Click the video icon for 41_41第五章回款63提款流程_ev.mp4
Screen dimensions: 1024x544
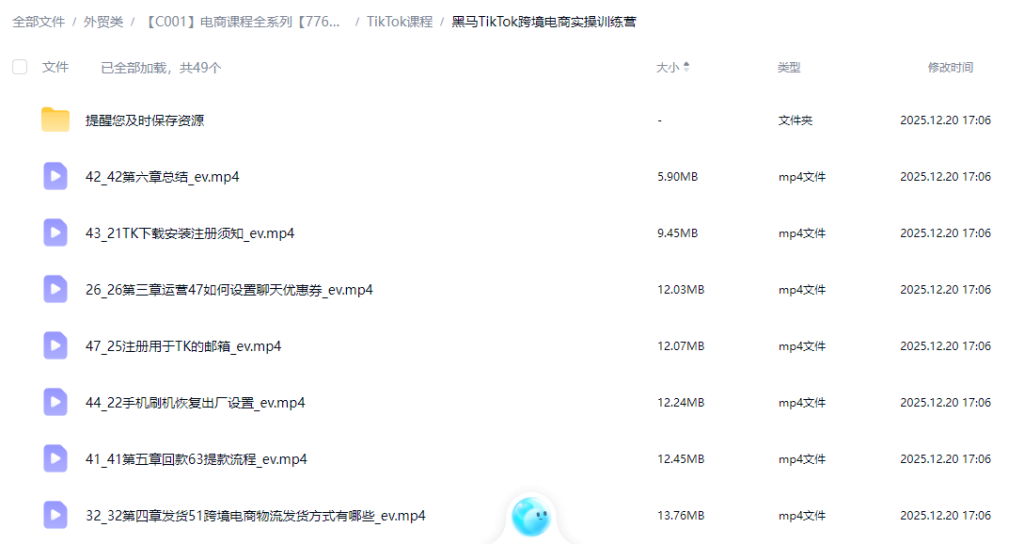[55, 458]
